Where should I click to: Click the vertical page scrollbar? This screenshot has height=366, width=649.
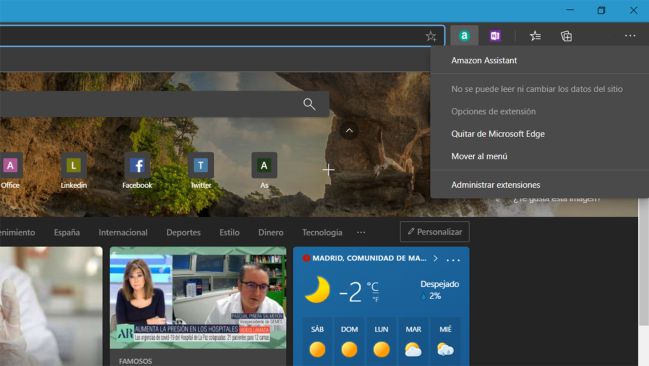tap(644, 261)
